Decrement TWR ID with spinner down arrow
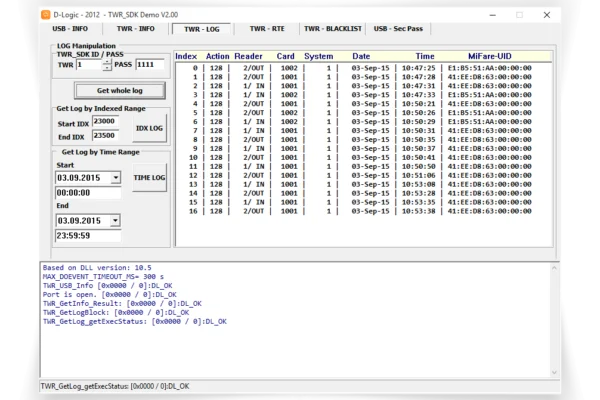600x400 pixels. (x=107, y=68)
